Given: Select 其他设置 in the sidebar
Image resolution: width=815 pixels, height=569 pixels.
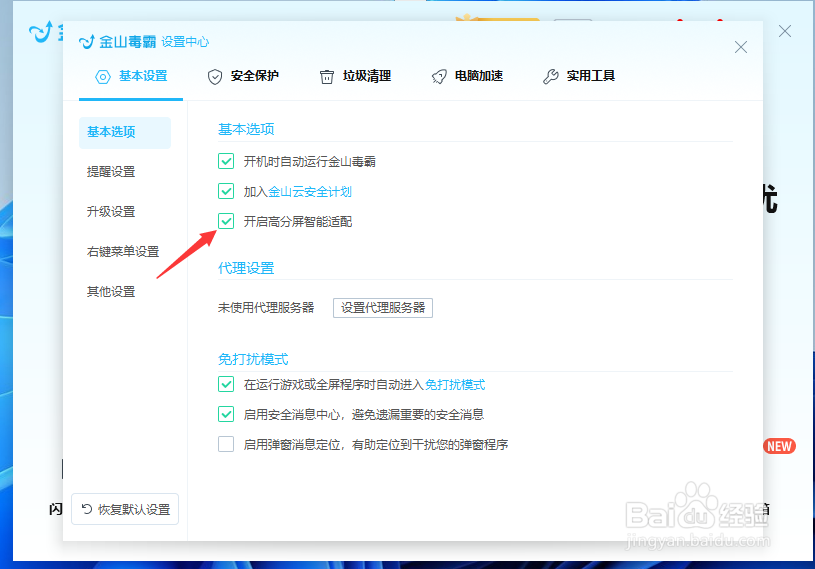Looking at the screenshot, I should [x=111, y=292].
